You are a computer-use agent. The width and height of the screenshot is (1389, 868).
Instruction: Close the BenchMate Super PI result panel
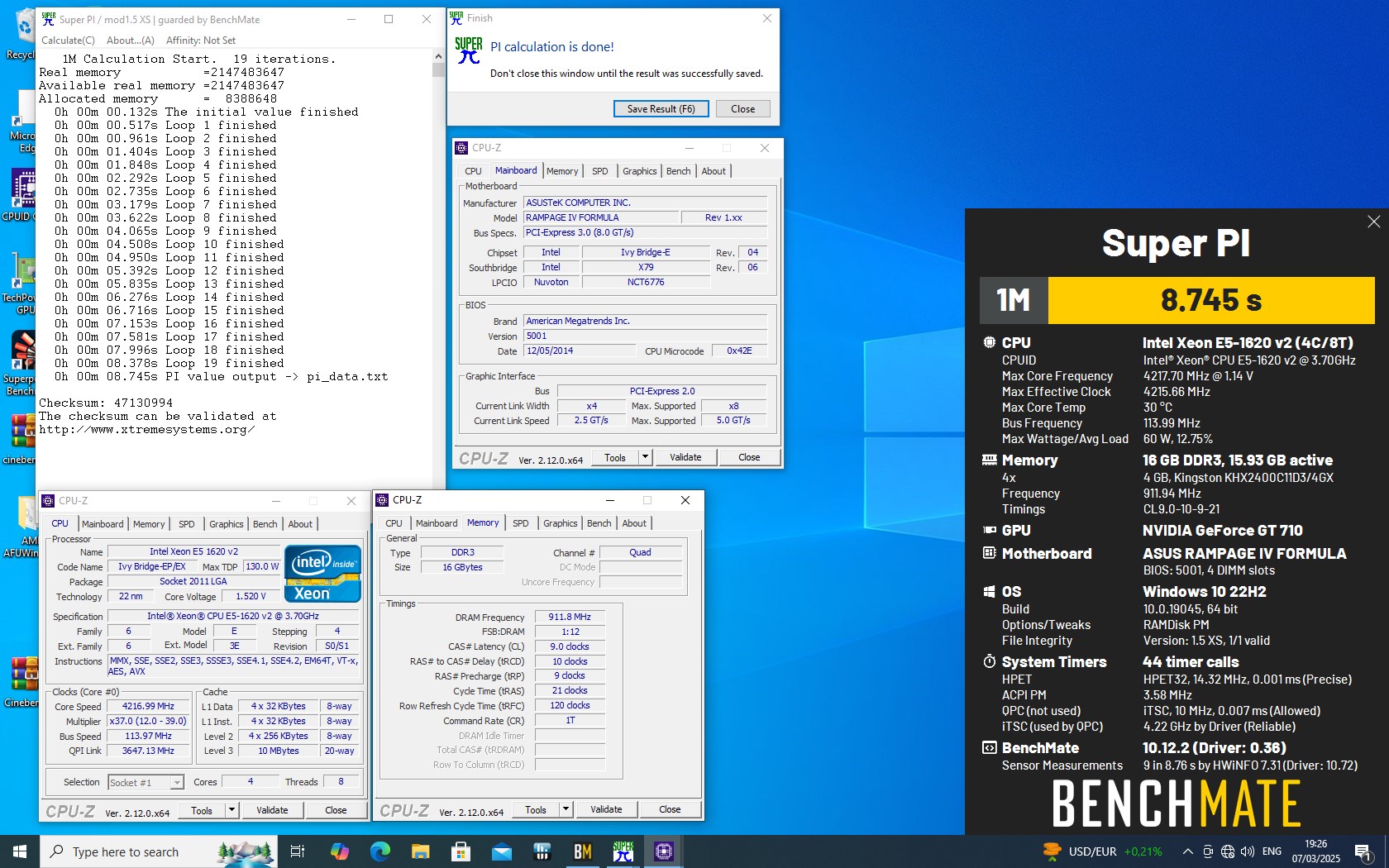[1373, 222]
